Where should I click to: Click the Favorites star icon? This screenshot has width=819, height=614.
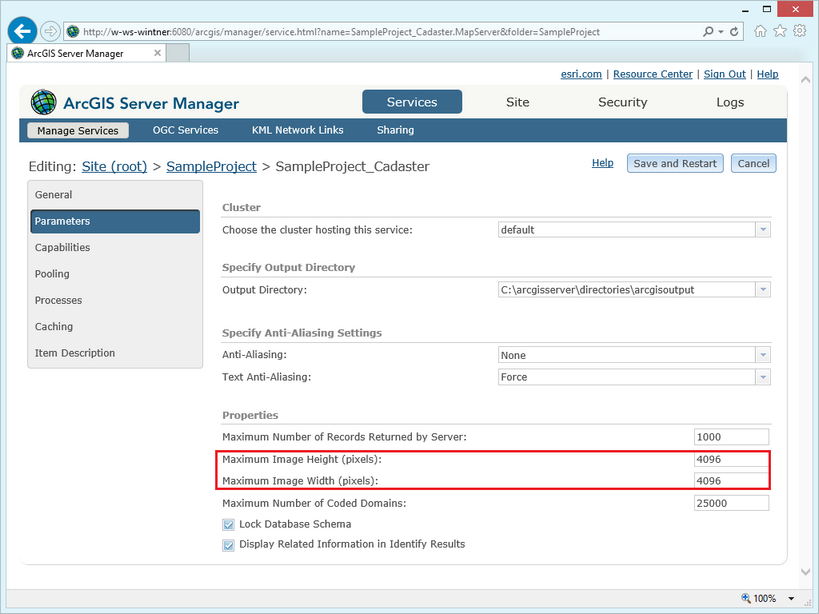tap(779, 31)
